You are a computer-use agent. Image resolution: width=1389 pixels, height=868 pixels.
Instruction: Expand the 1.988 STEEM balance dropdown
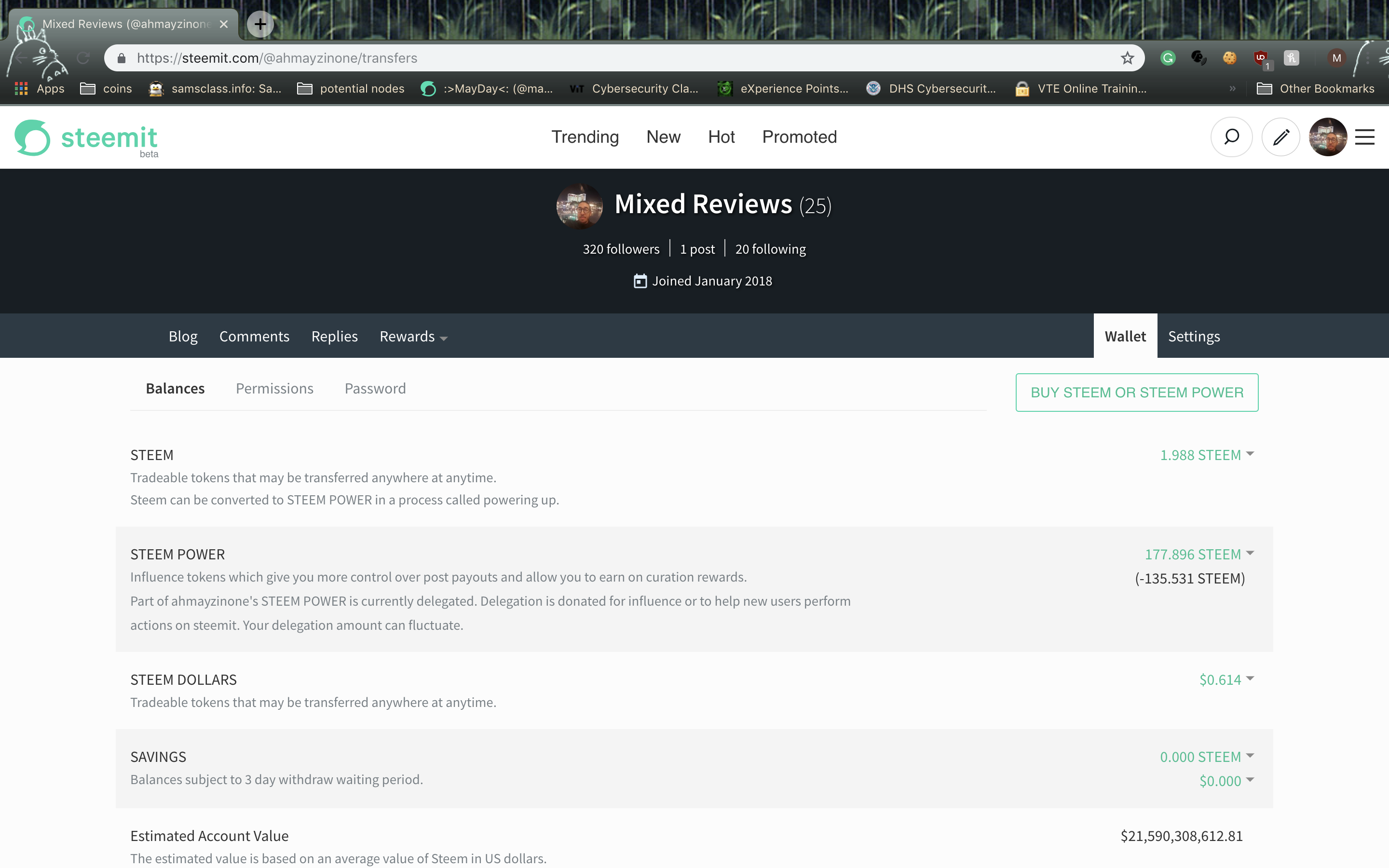click(x=1207, y=455)
